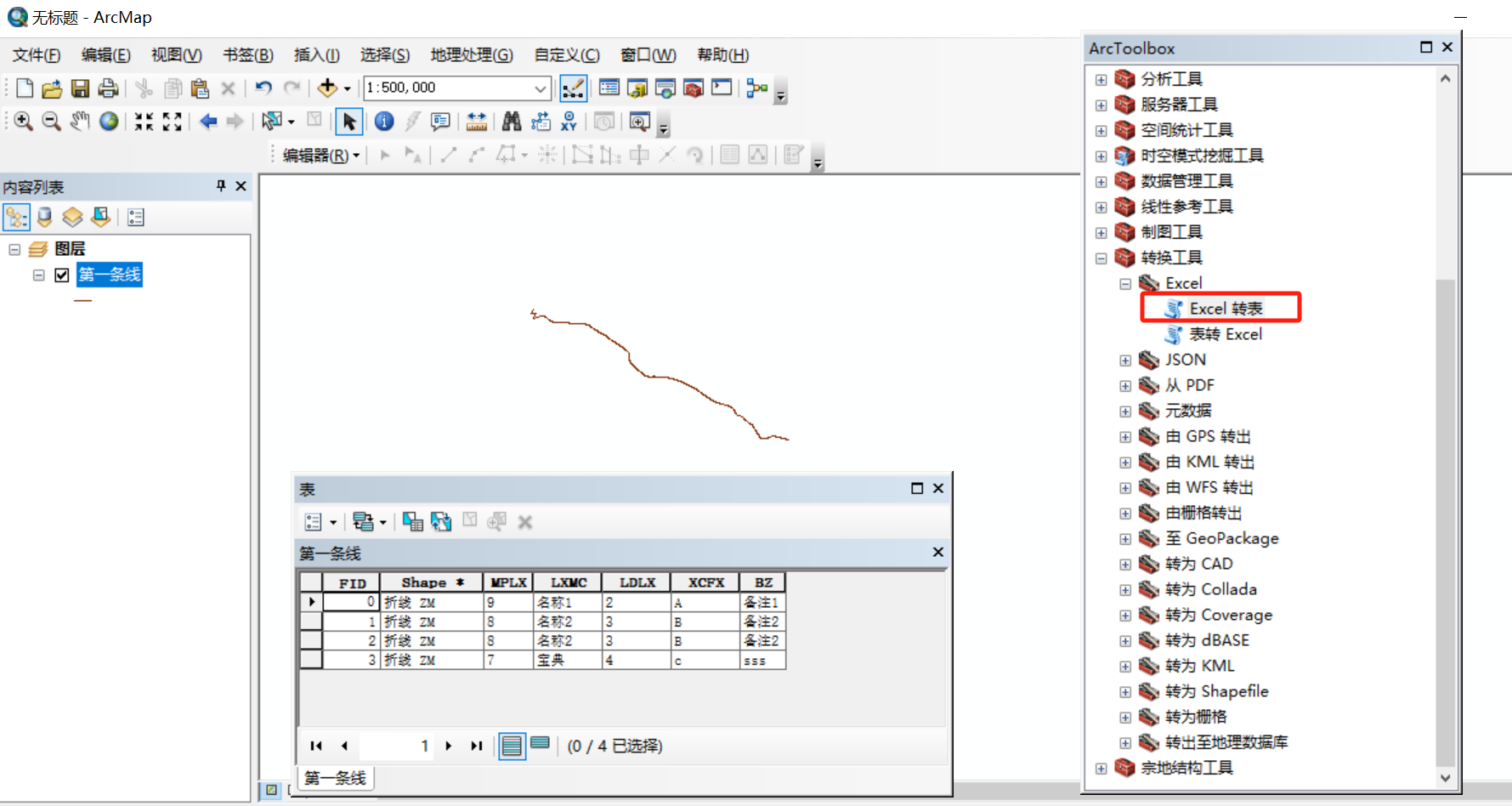Click the ArcToolbox scroll up arrow
This screenshot has height=806, width=1512.
tap(1445, 78)
